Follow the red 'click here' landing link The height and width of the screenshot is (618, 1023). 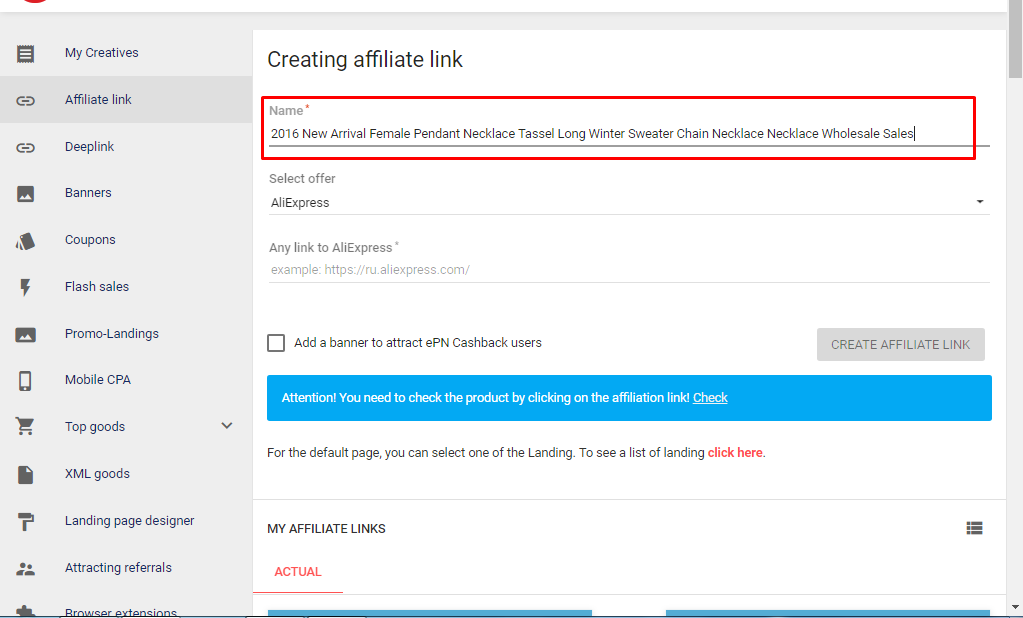point(735,453)
